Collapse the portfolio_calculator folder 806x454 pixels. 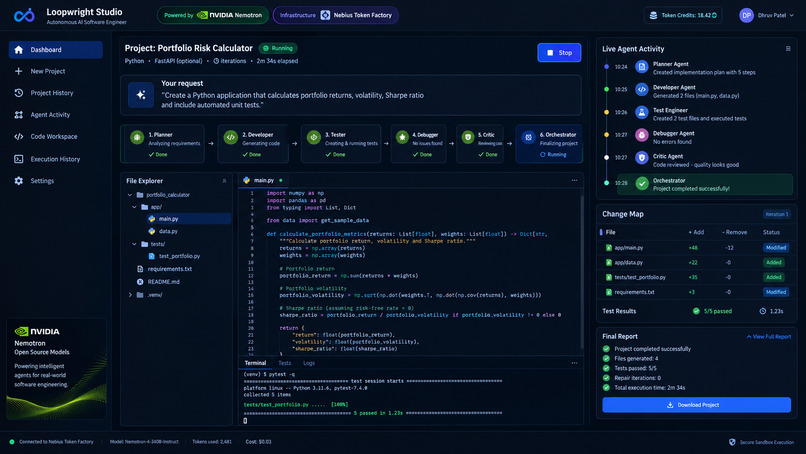tap(130, 195)
